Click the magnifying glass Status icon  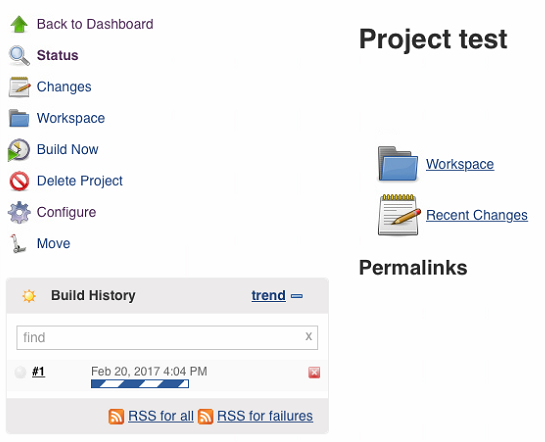pyautogui.click(x=19, y=56)
